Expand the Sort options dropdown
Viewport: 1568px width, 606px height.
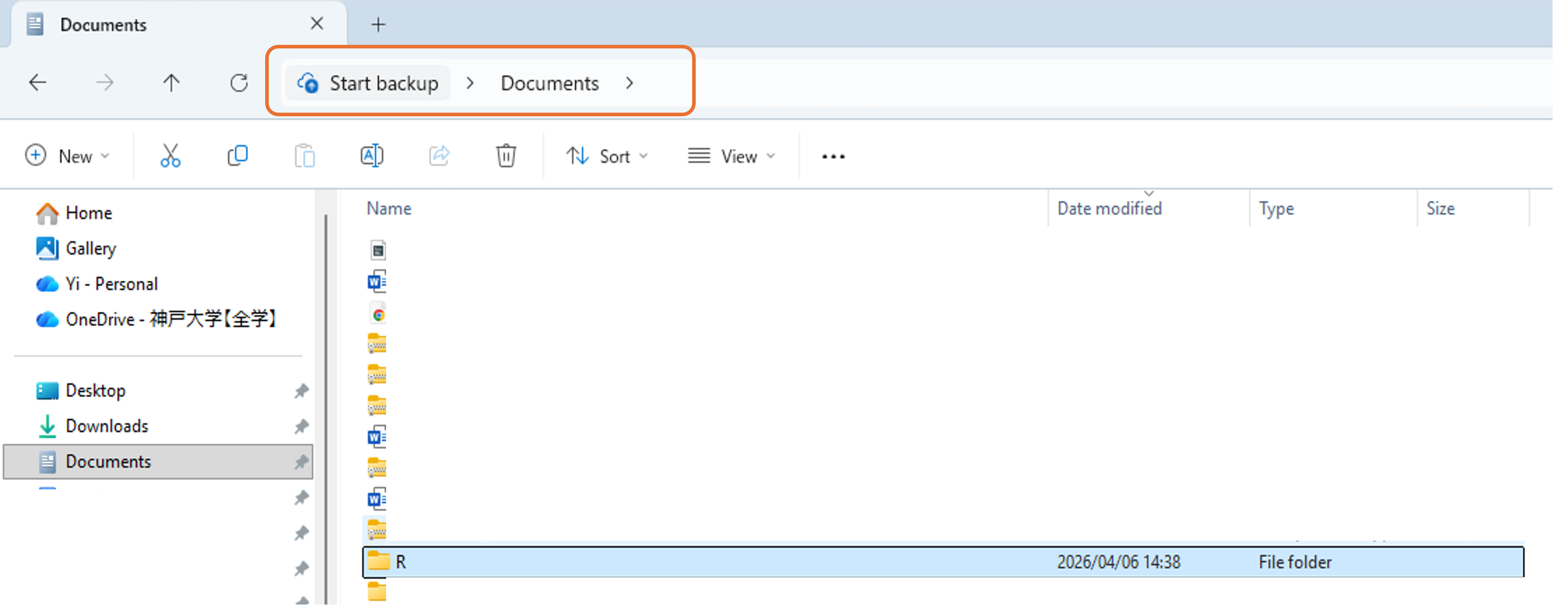click(x=607, y=156)
